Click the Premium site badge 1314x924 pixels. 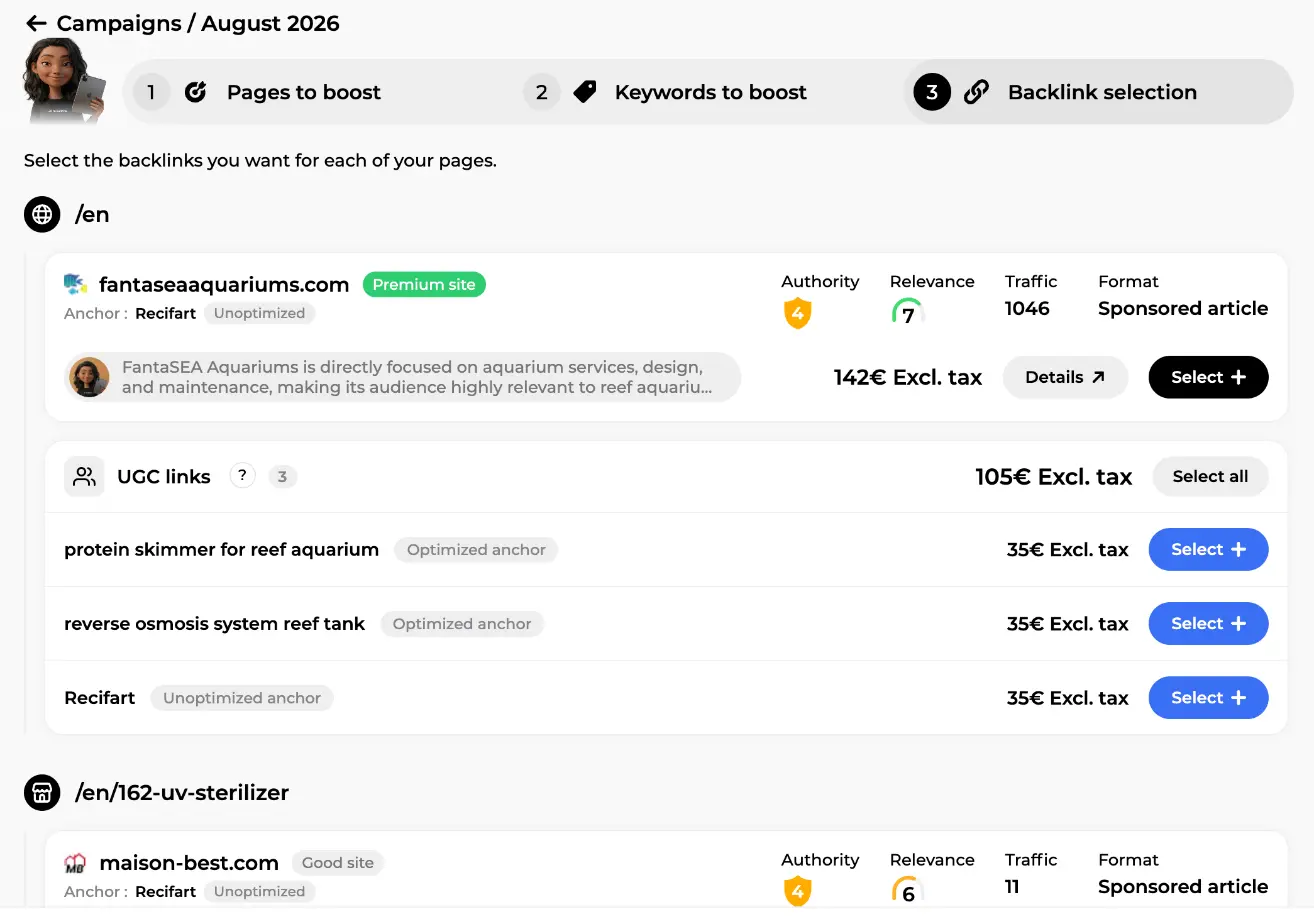pos(424,285)
